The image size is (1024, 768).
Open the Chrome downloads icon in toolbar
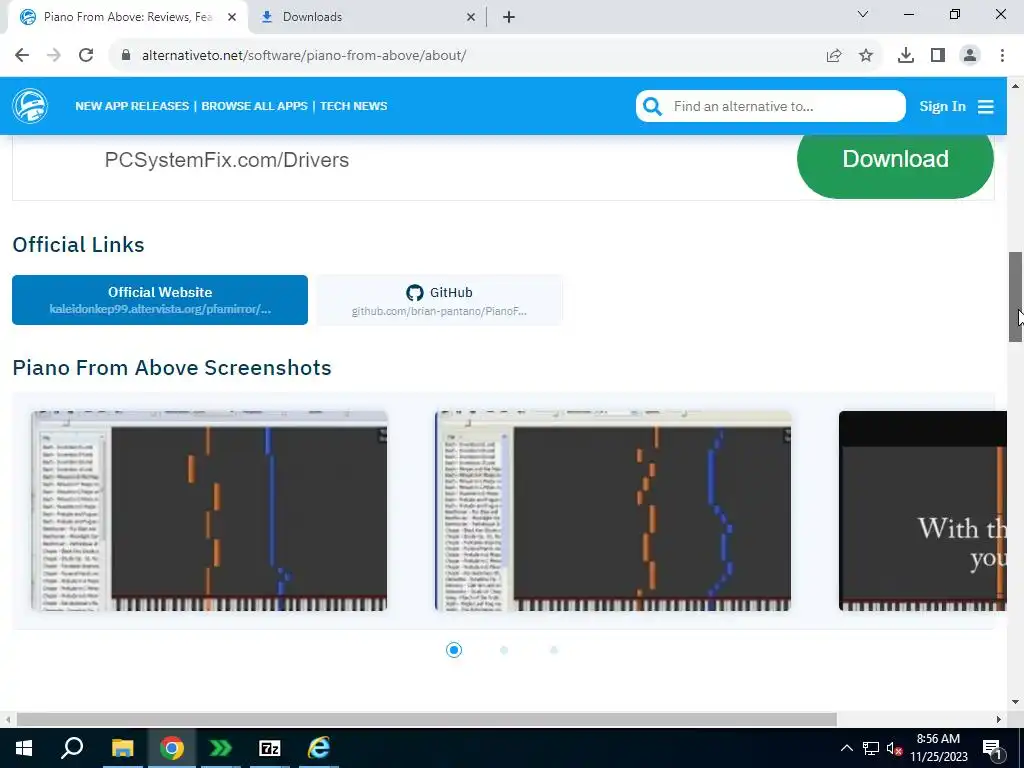pos(906,56)
